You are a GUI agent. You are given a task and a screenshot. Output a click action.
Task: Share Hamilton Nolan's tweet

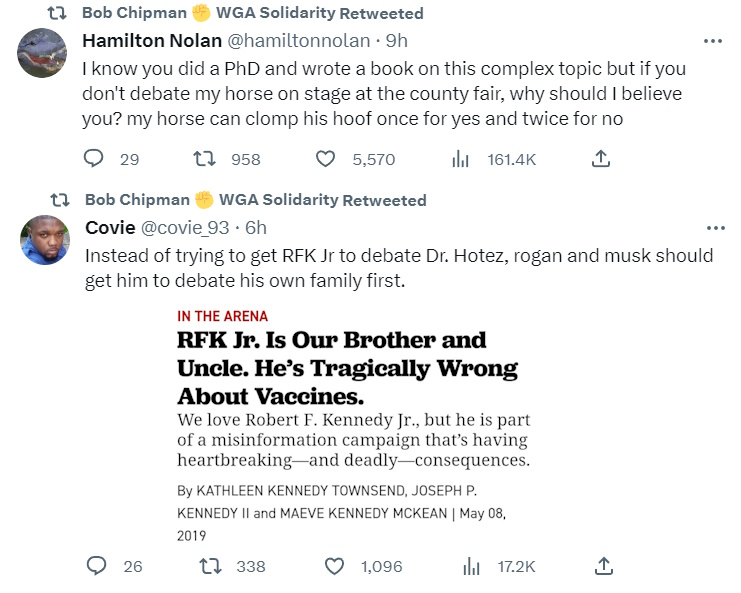pos(600,159)
